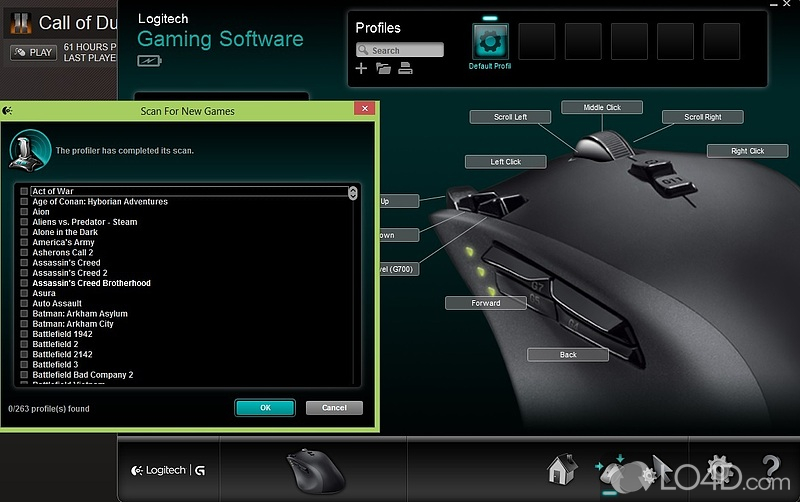This screenshot has width=800, height=502.
Task: Click the Logitech G logo
Action: [168, 470]
